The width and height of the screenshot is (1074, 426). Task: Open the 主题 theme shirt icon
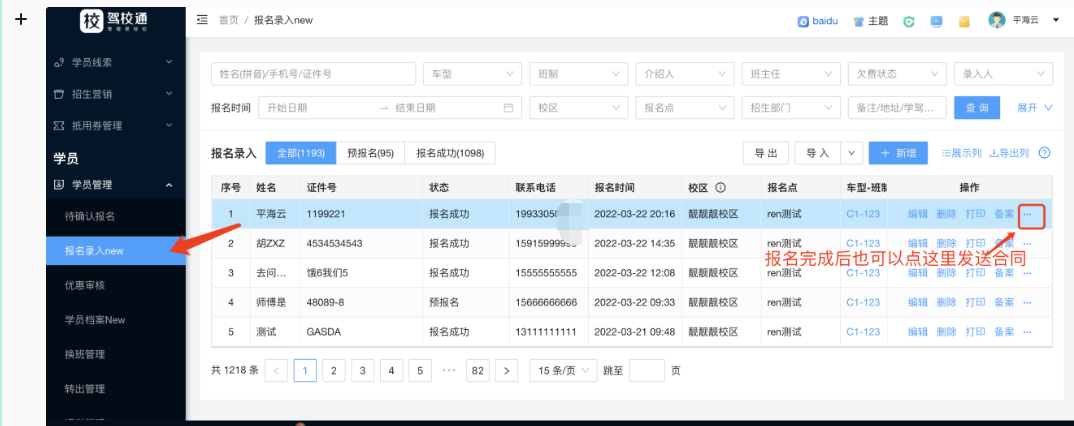[858, 21]
